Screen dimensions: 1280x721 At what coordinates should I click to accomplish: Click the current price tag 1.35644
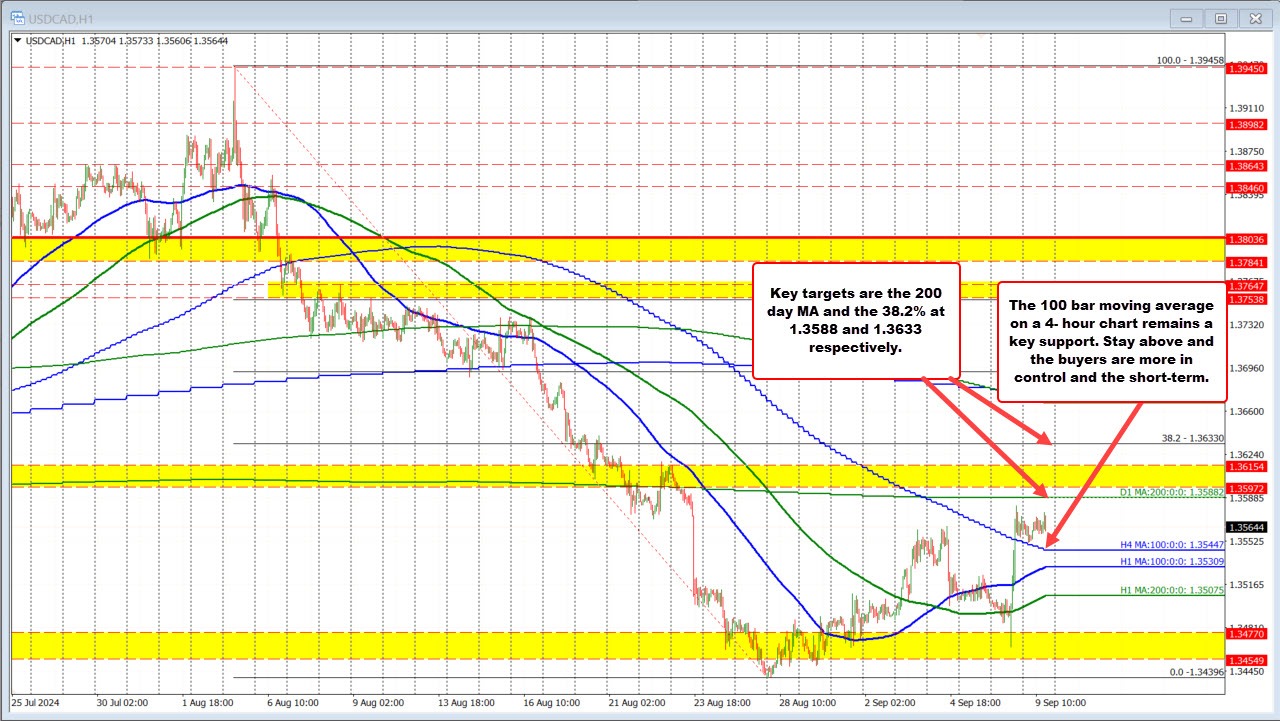tap(1246, 525)
